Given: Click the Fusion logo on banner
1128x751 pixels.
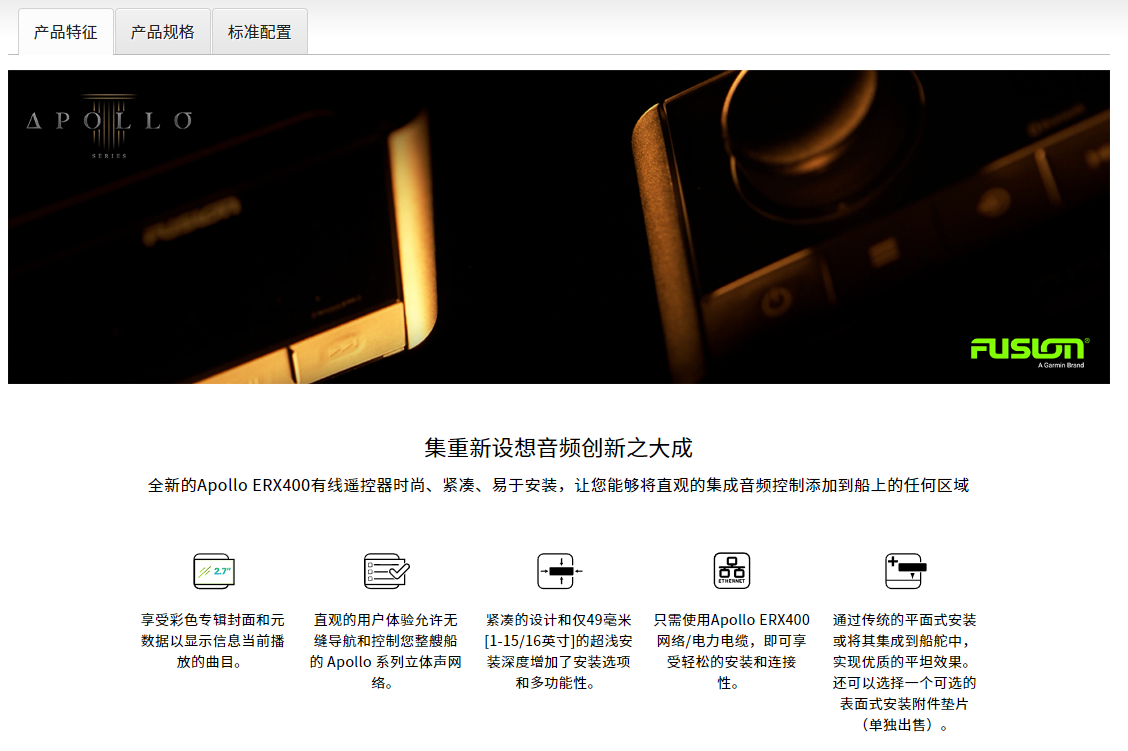Looking at the screenshot, I should (x=1029, y=352).
